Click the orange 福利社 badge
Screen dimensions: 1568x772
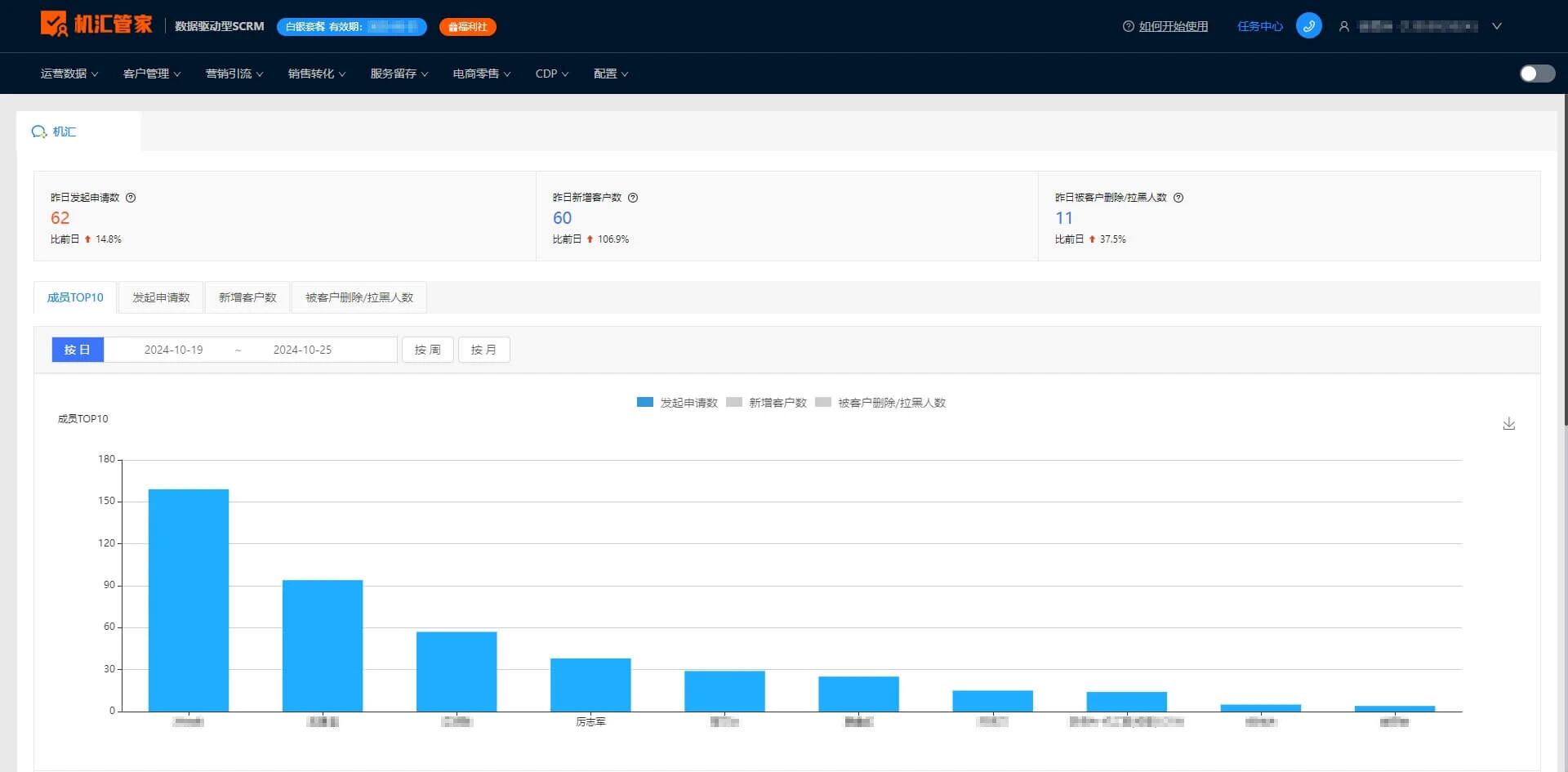[x=468, y=27]
